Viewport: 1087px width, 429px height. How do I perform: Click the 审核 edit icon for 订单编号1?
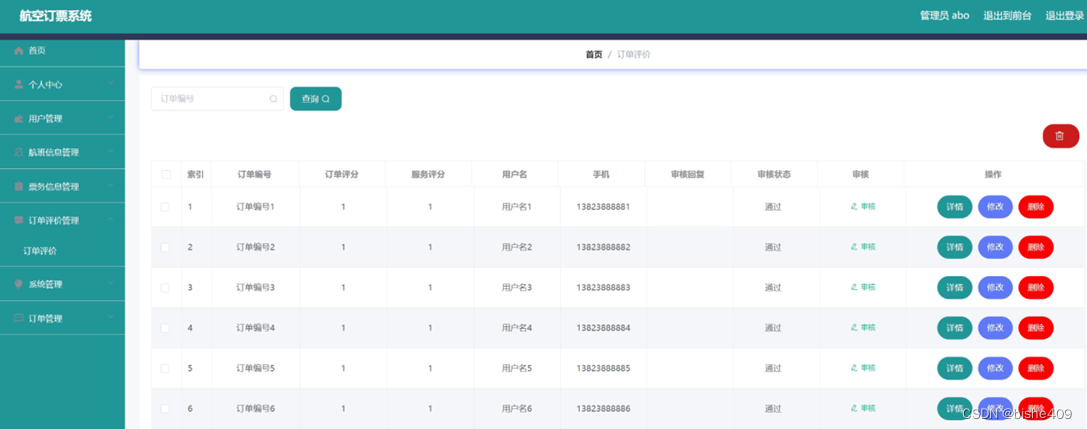pos(853,207)
